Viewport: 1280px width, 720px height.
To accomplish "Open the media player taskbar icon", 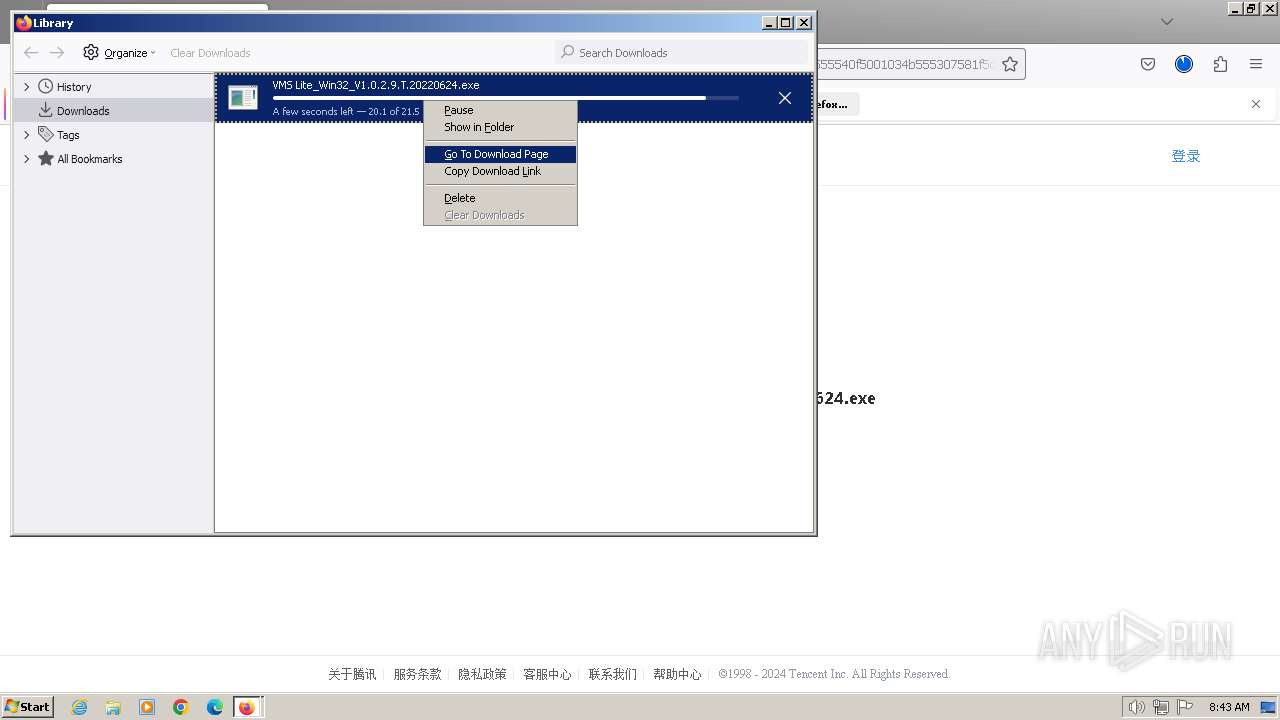I will coord(147,707).
